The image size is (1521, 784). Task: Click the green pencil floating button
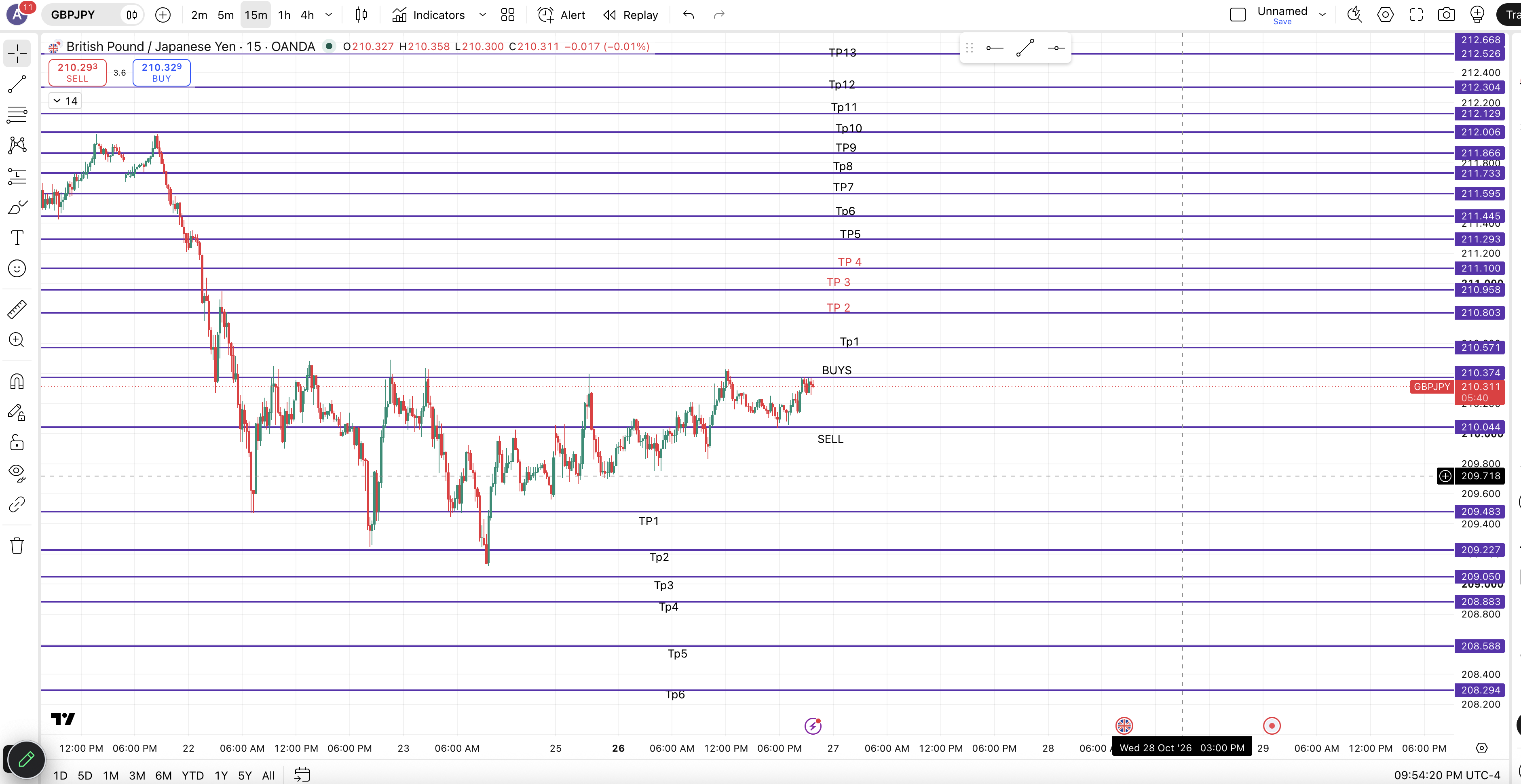pos(26,759)
